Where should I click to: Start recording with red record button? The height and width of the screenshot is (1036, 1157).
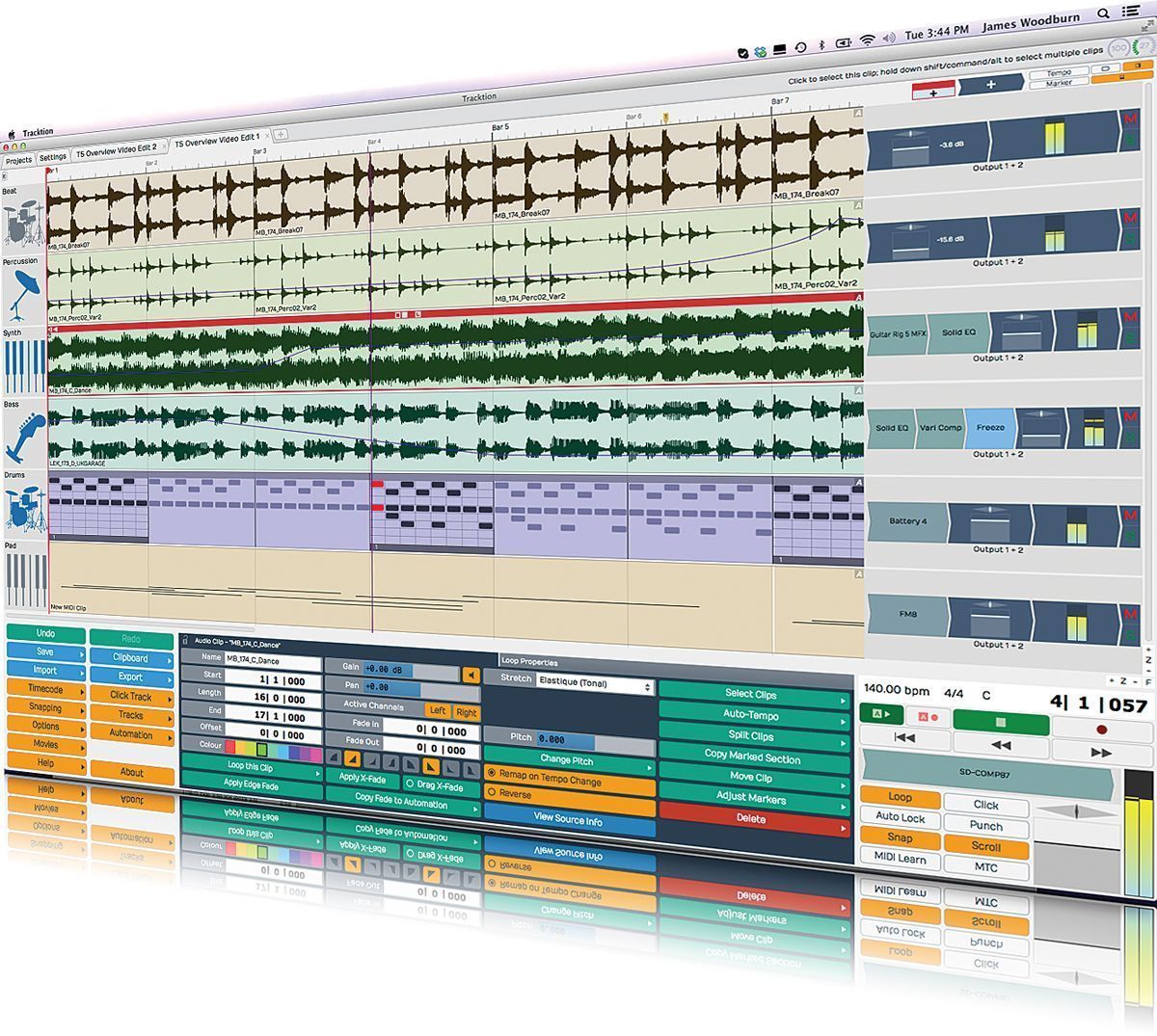(1101, 730)
